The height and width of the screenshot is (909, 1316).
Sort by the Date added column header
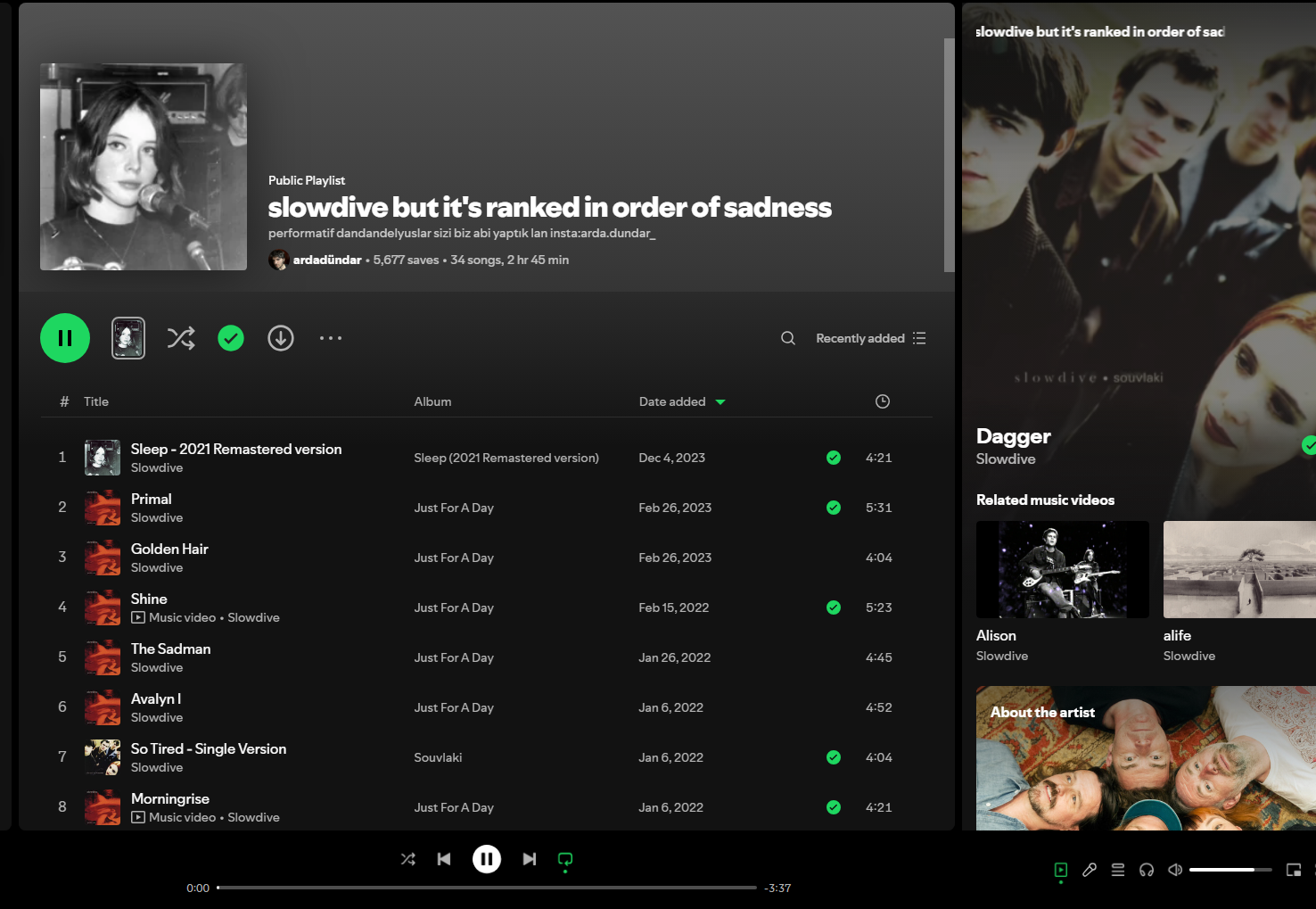pos(672,401)
